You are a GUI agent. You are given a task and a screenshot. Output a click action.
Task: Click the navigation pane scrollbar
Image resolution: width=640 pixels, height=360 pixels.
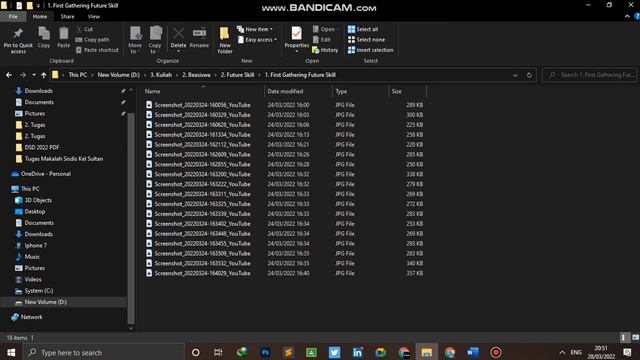pyautogui.click(x=131, y=218)
